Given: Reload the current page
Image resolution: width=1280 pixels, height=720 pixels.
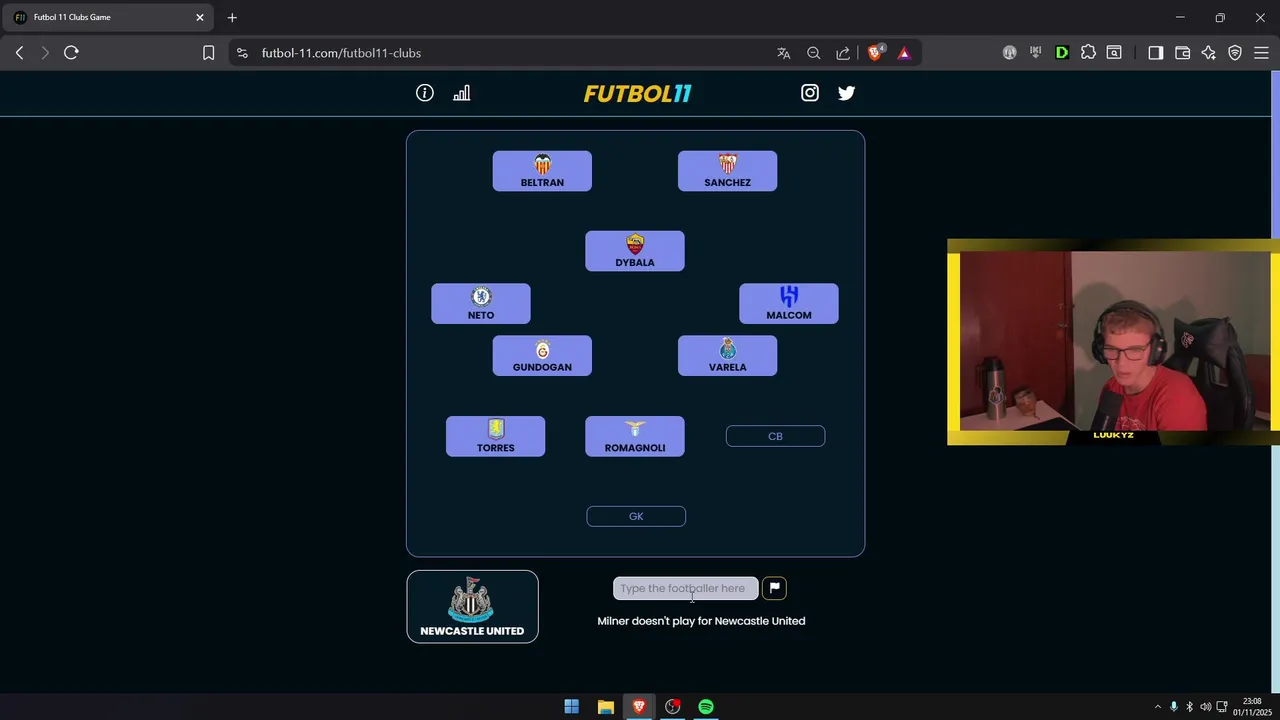Looking at the screenshot, I should tap(71, 53).
